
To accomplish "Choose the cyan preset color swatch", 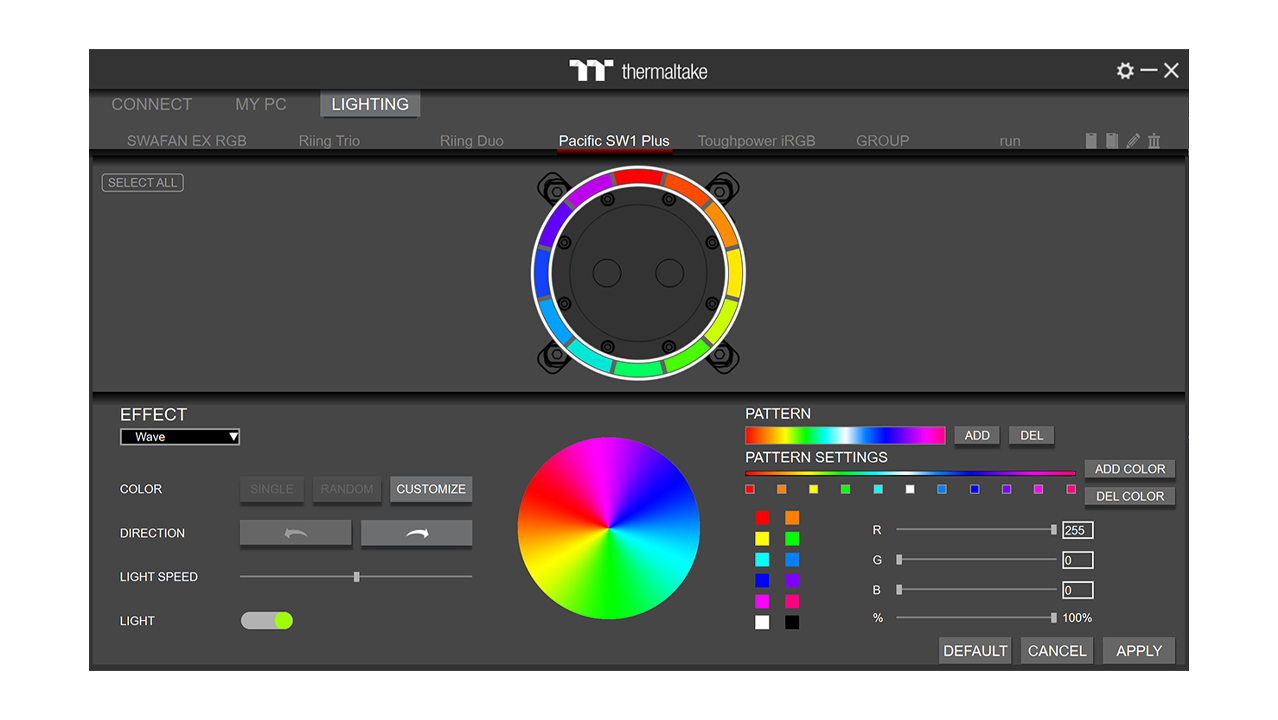I will coord(762,560).
